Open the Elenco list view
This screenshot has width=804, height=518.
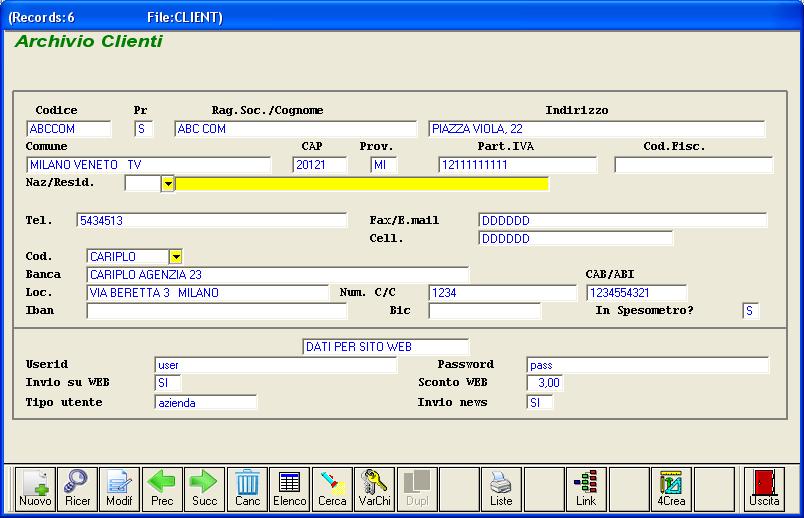point(290,488)
